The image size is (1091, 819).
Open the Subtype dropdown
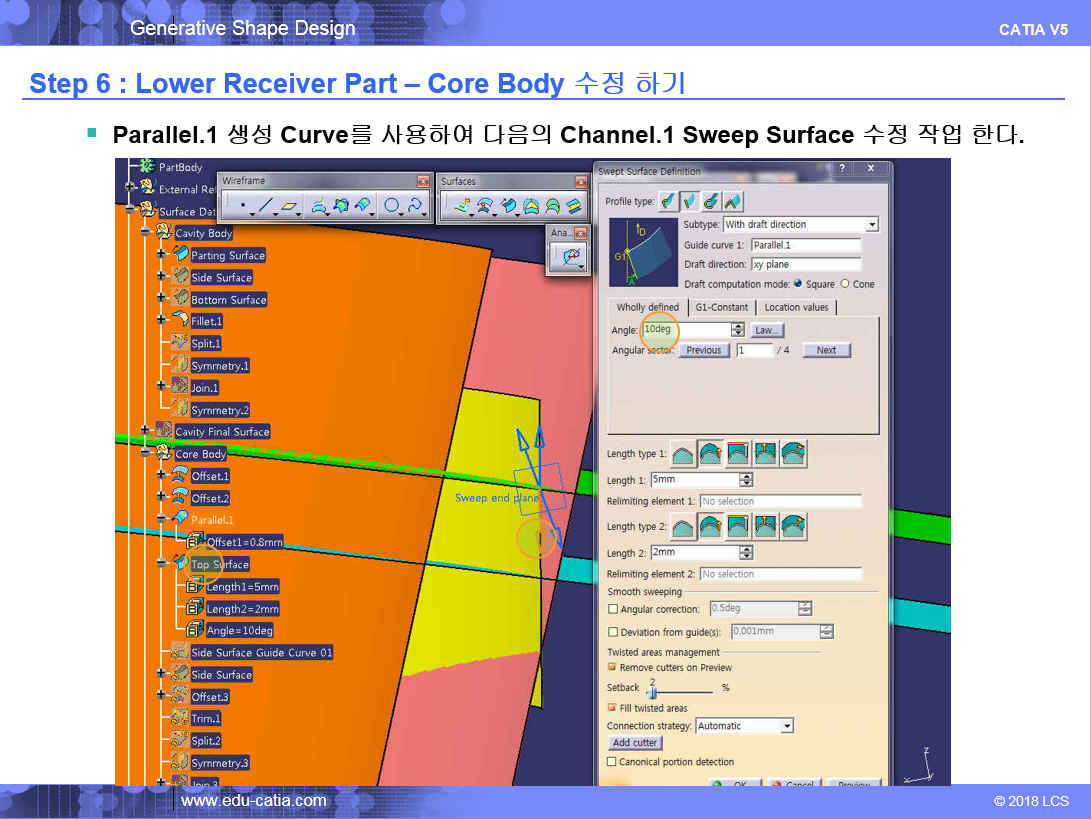(872, 225)
